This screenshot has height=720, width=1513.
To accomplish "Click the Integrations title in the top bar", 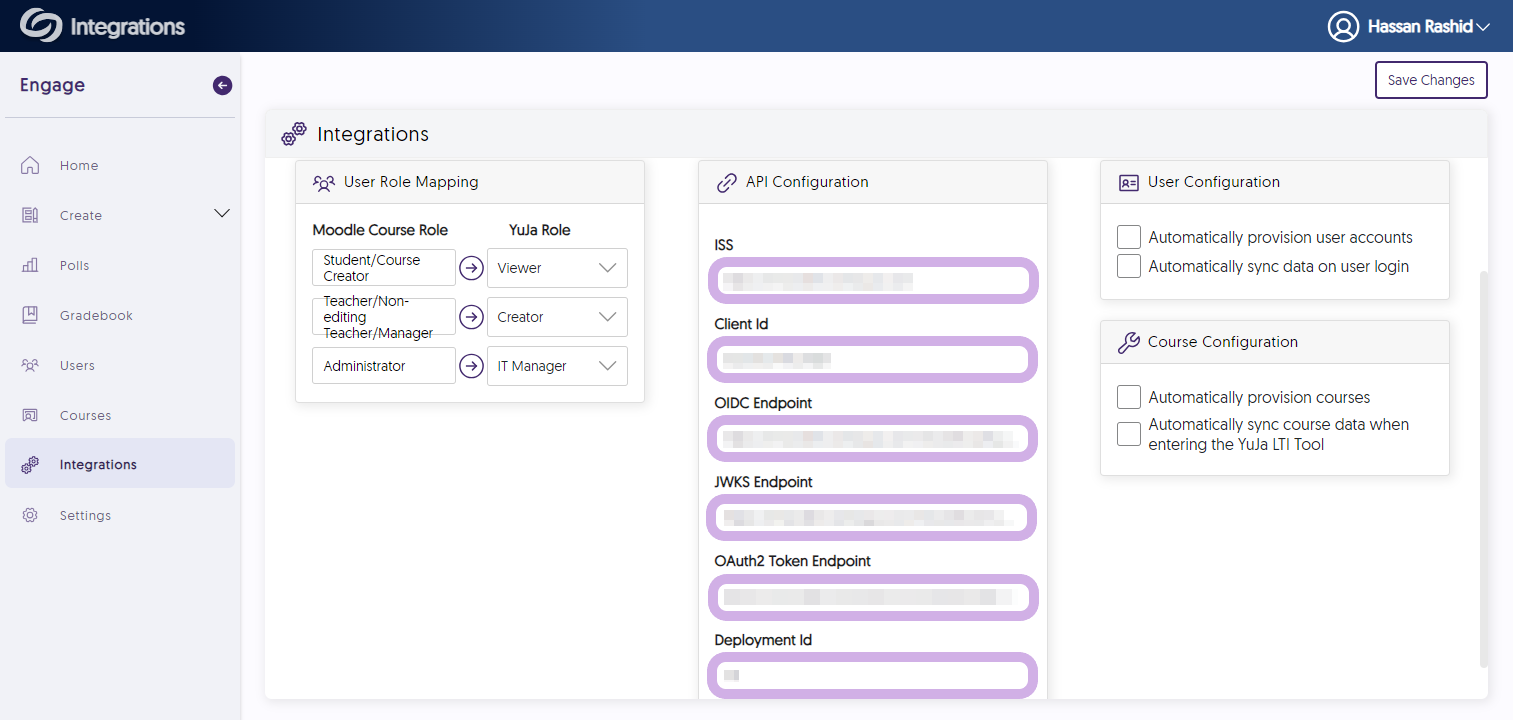I will (128, 27).
